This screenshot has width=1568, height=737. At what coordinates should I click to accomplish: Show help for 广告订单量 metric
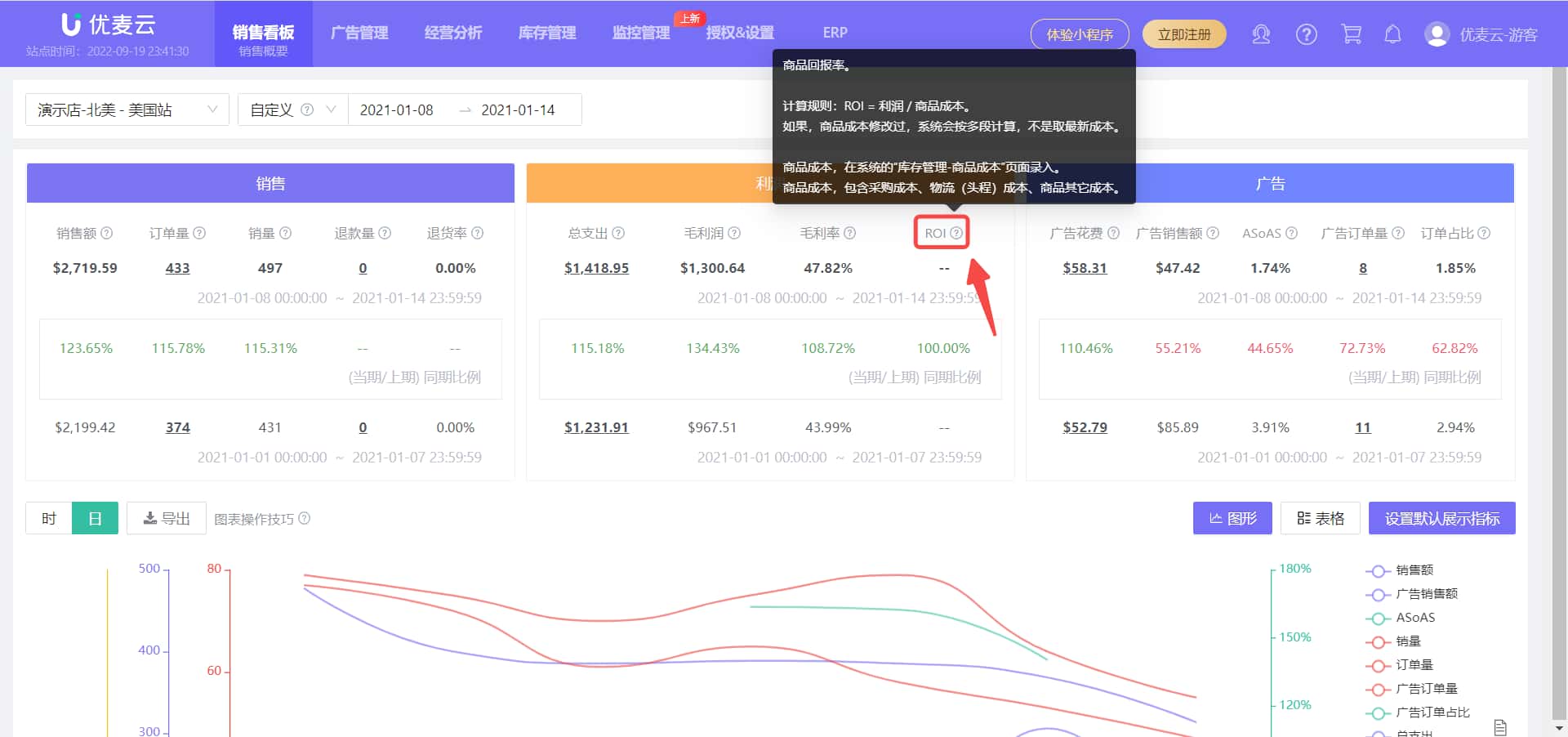click(1397, 233)
